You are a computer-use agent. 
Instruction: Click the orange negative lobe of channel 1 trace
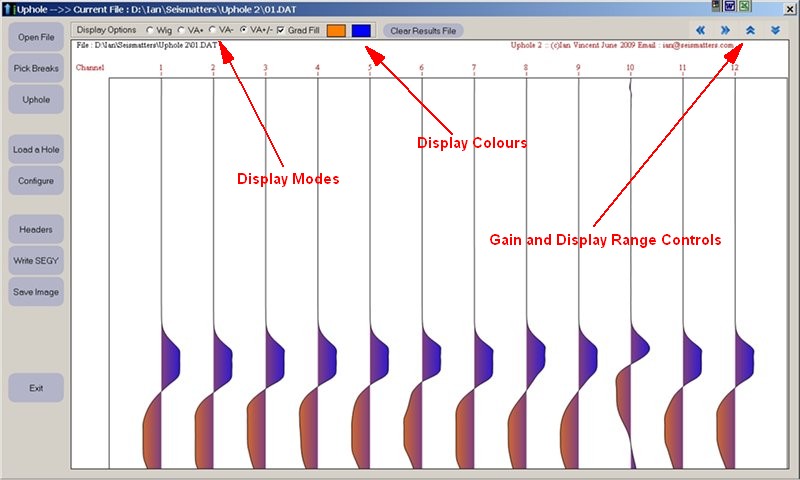tap(152, 431)
